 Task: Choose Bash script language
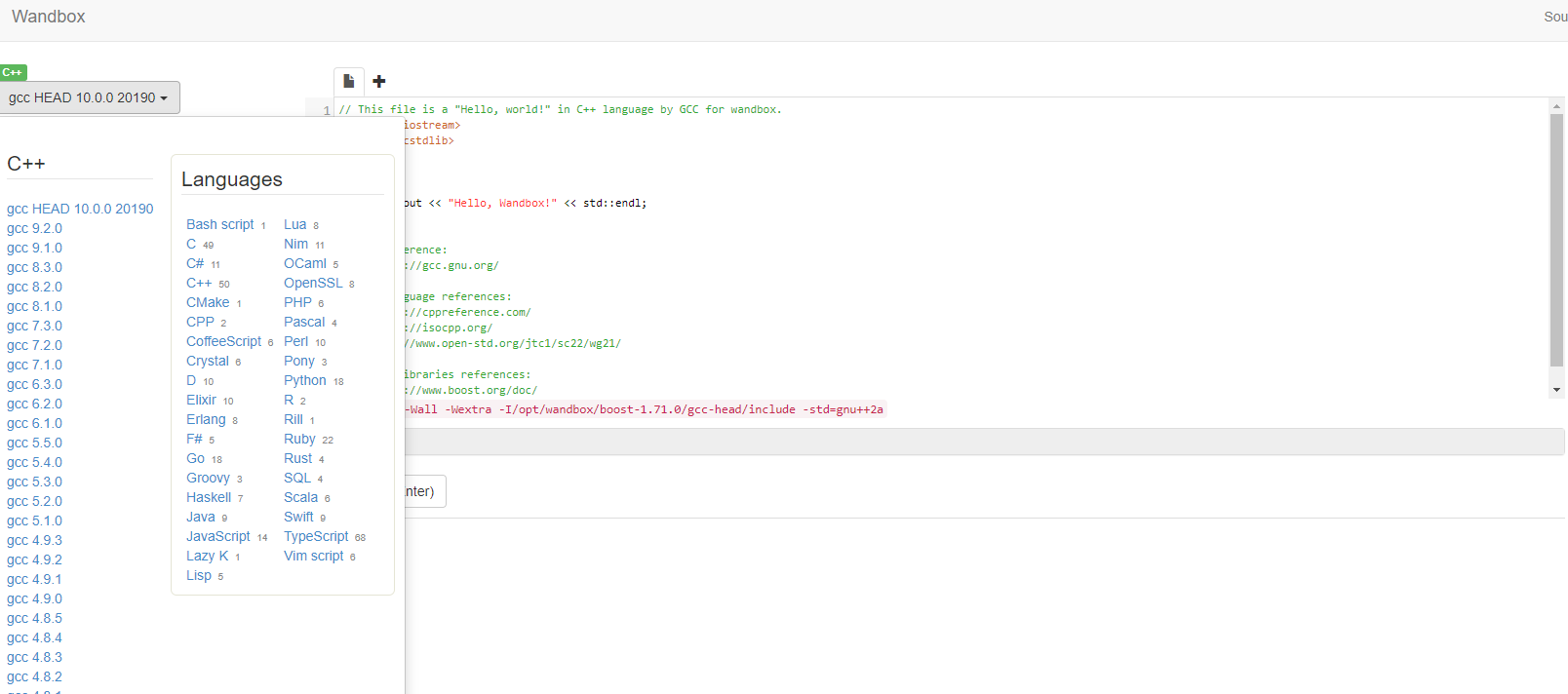click(x=219, y=224)
